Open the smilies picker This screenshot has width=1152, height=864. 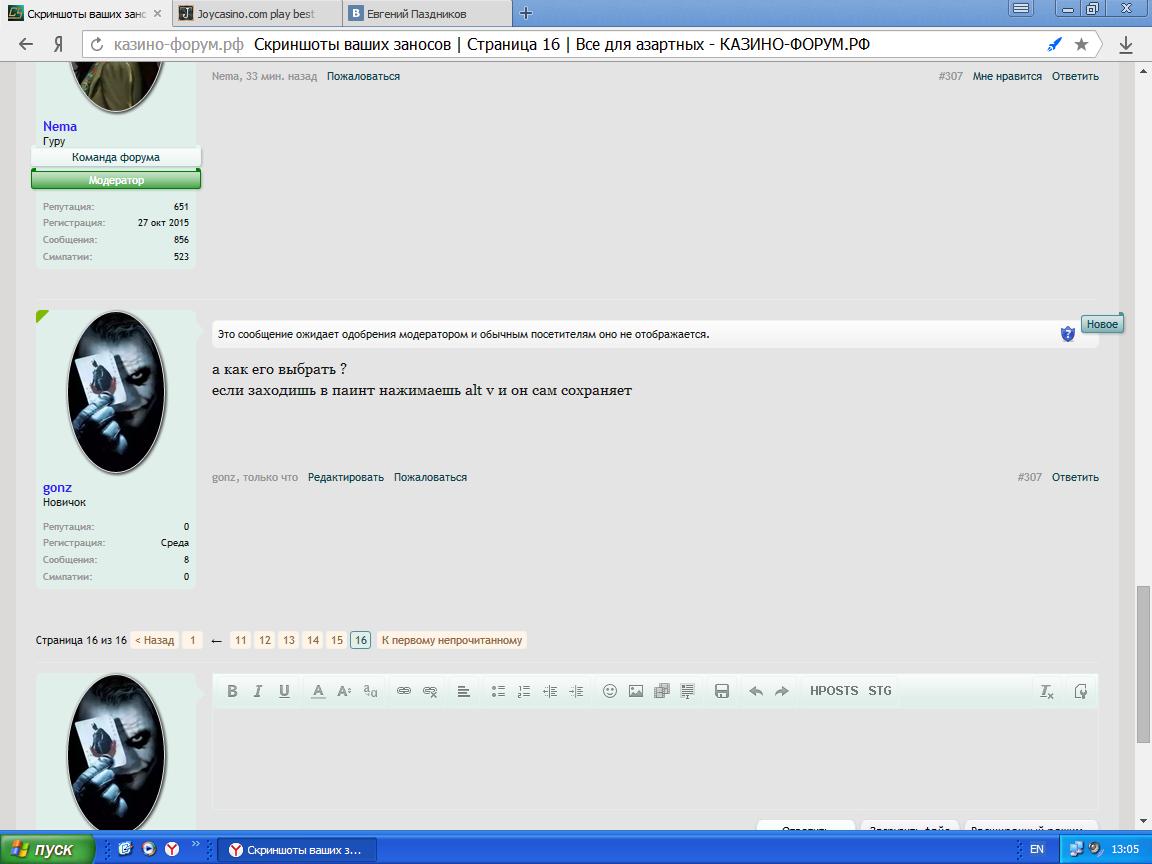(x=610, y=691)
